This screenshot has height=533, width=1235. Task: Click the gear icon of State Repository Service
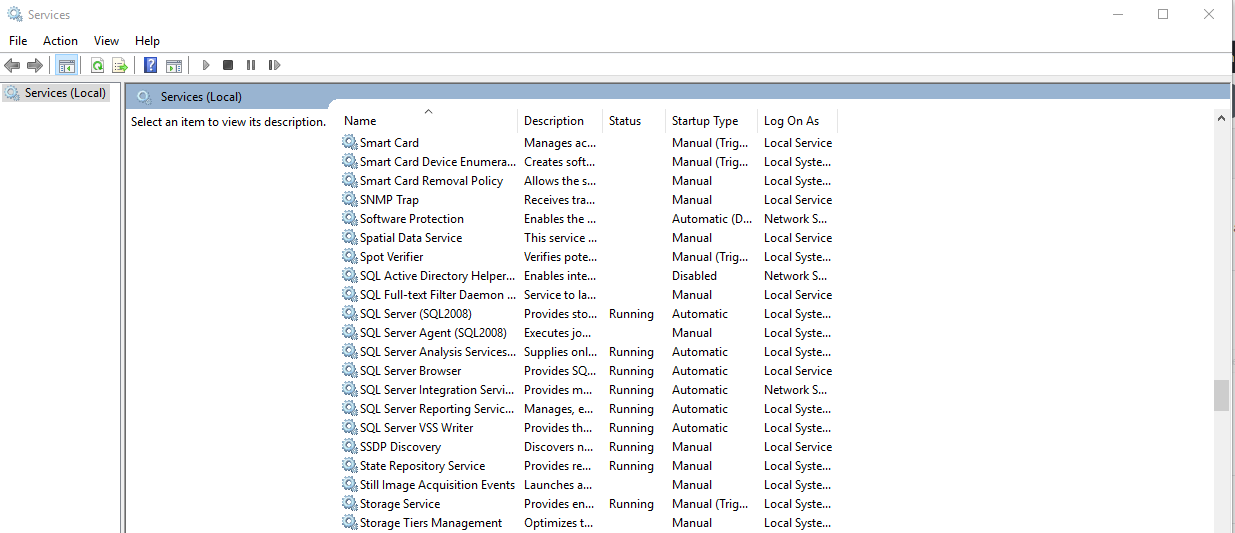(349, 466)
